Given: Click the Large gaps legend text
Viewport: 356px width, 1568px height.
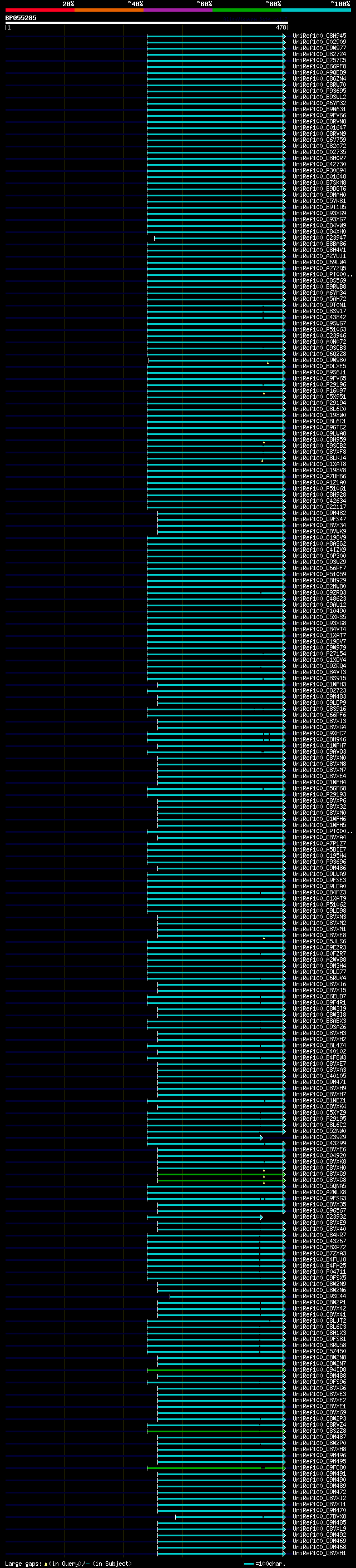Looking at the screenshot, I should click(68, 1564).
